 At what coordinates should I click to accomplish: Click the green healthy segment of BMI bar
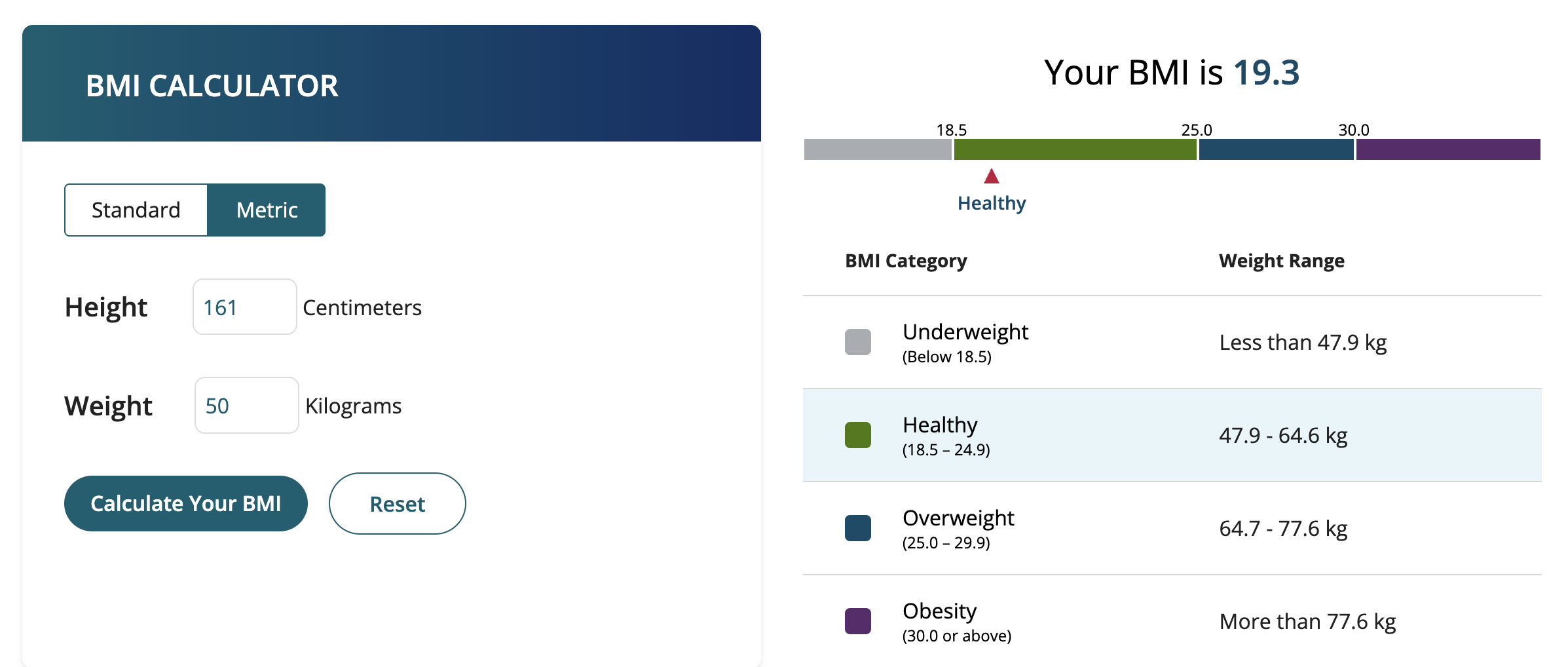(1075, 149)
